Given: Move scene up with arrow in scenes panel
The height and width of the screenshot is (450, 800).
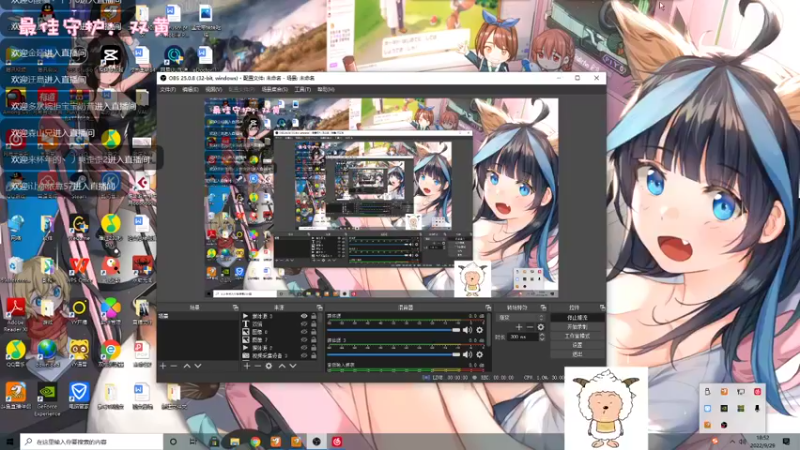Looking at the screenshot, I should coord(187,366).
